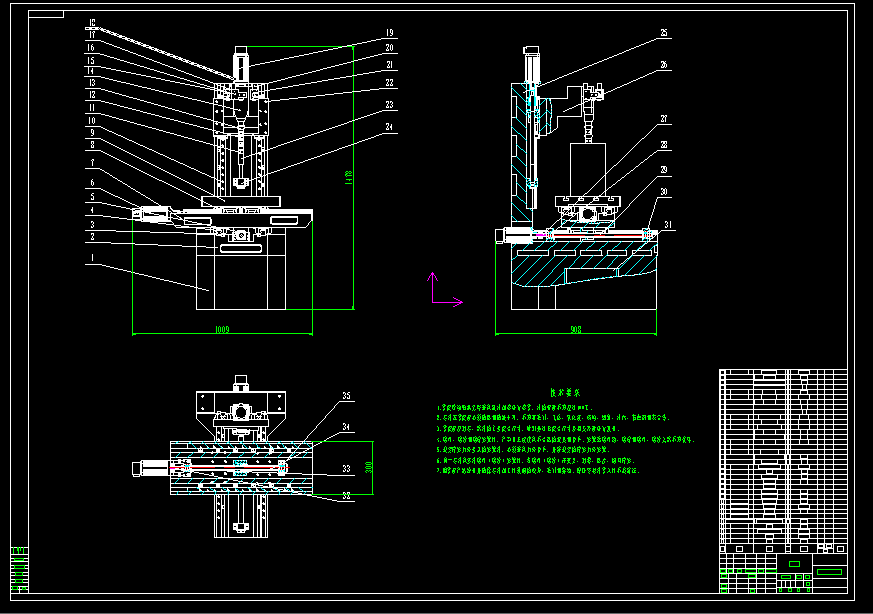Click the green technical requirements heading
The height and width of the screenshot is (614, 873).
click(565, 392)
